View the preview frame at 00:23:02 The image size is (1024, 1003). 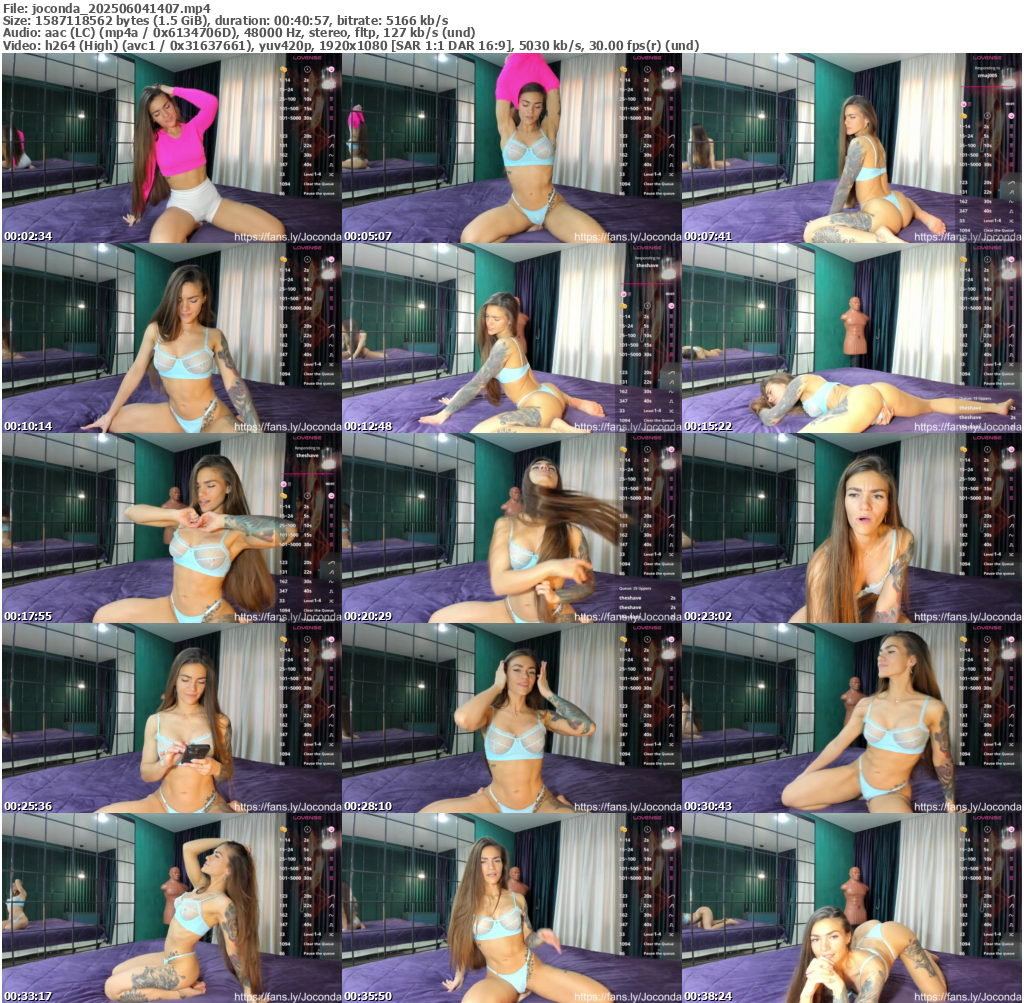point(852,528)
